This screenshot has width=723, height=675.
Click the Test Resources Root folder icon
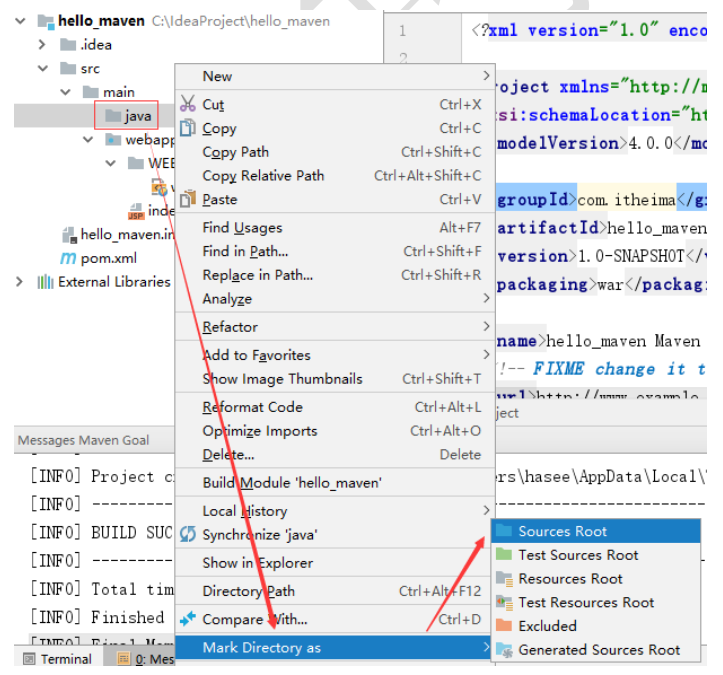[x=504, y=602]
